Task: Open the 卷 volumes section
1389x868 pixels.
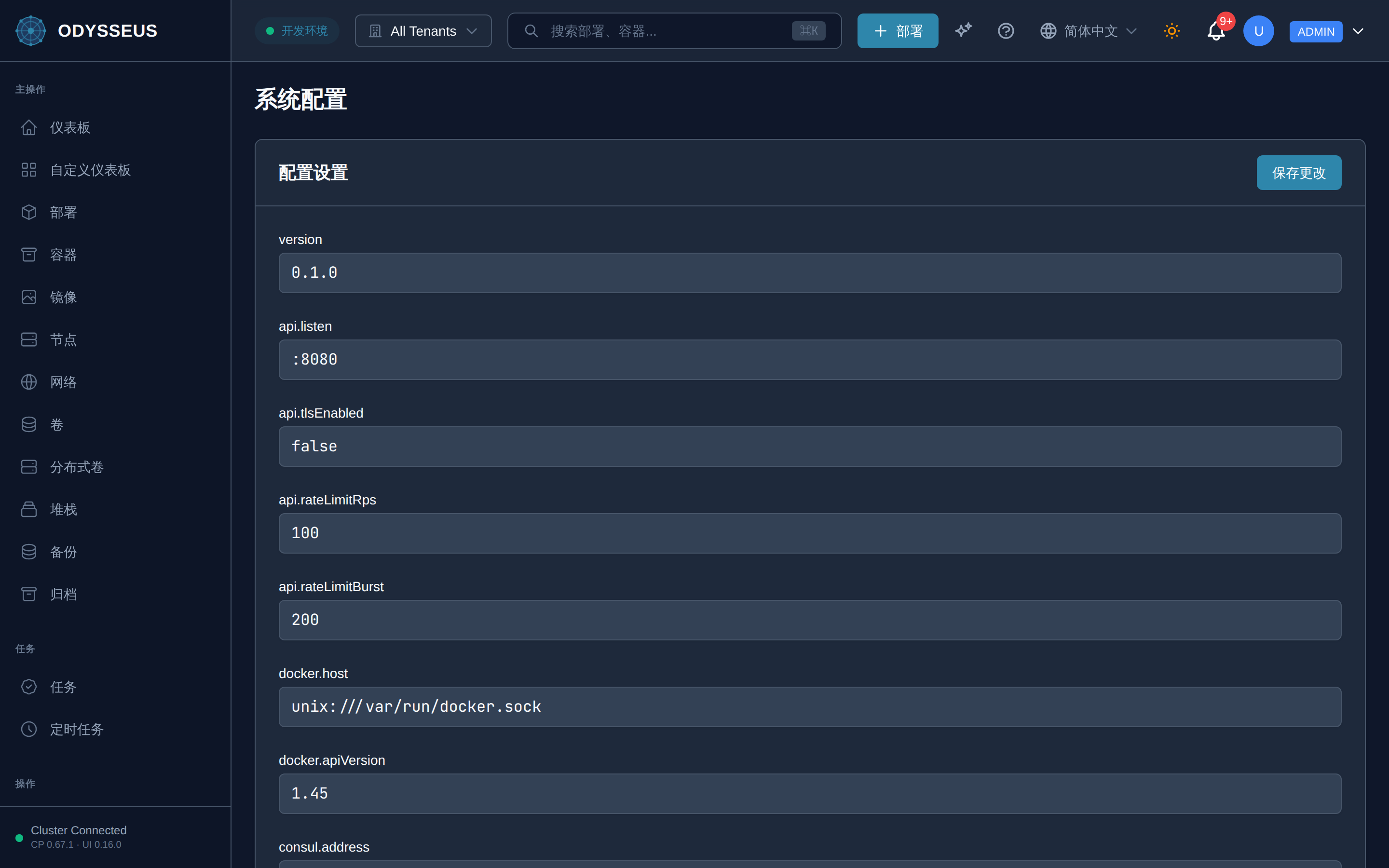Action: pos(115,425)
